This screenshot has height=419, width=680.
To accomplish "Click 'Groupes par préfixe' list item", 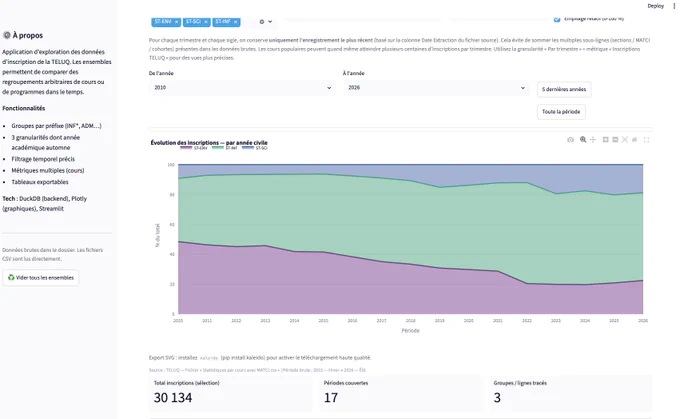I will coord(56,126).
